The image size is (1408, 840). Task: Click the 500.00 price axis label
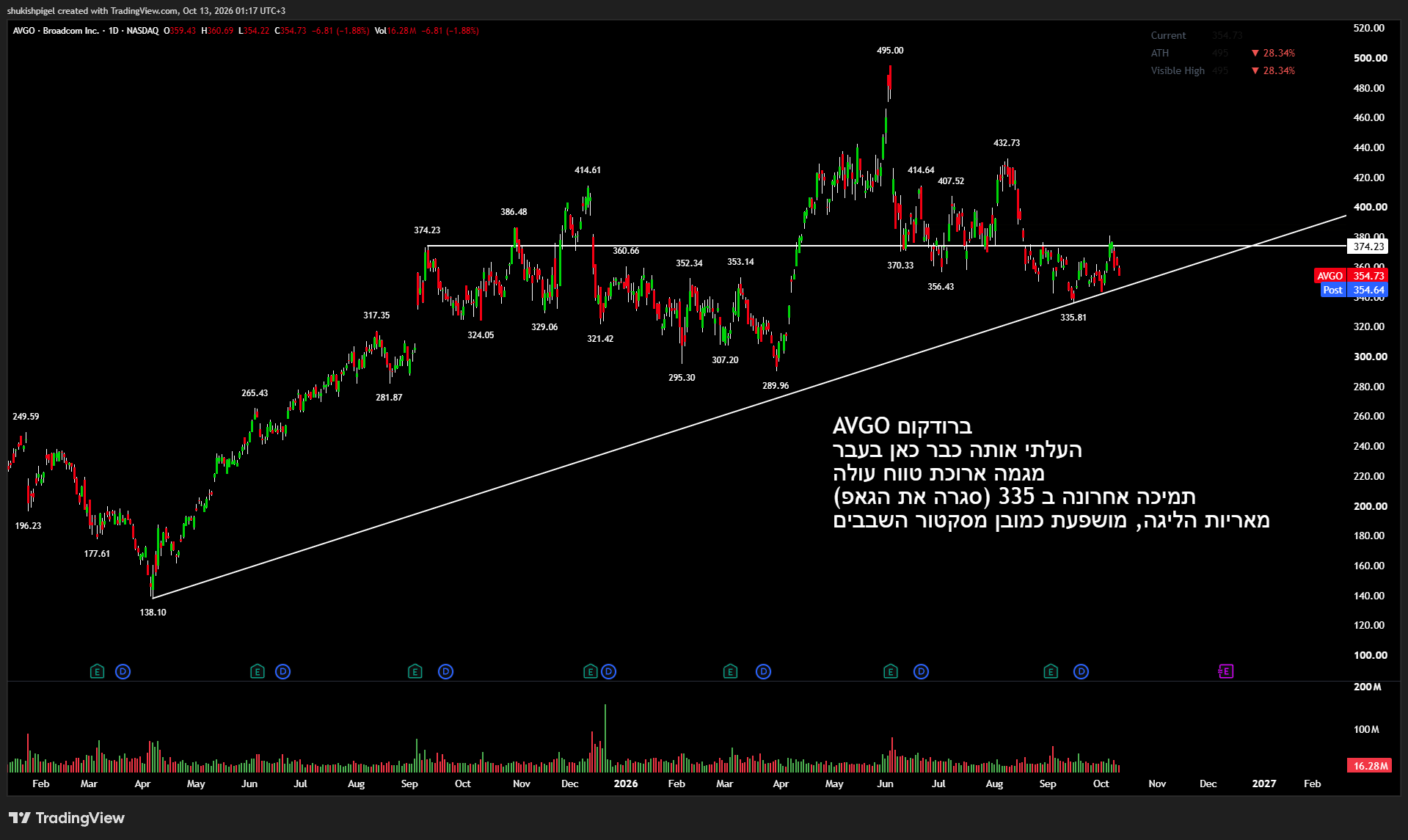click(1370, 58)
